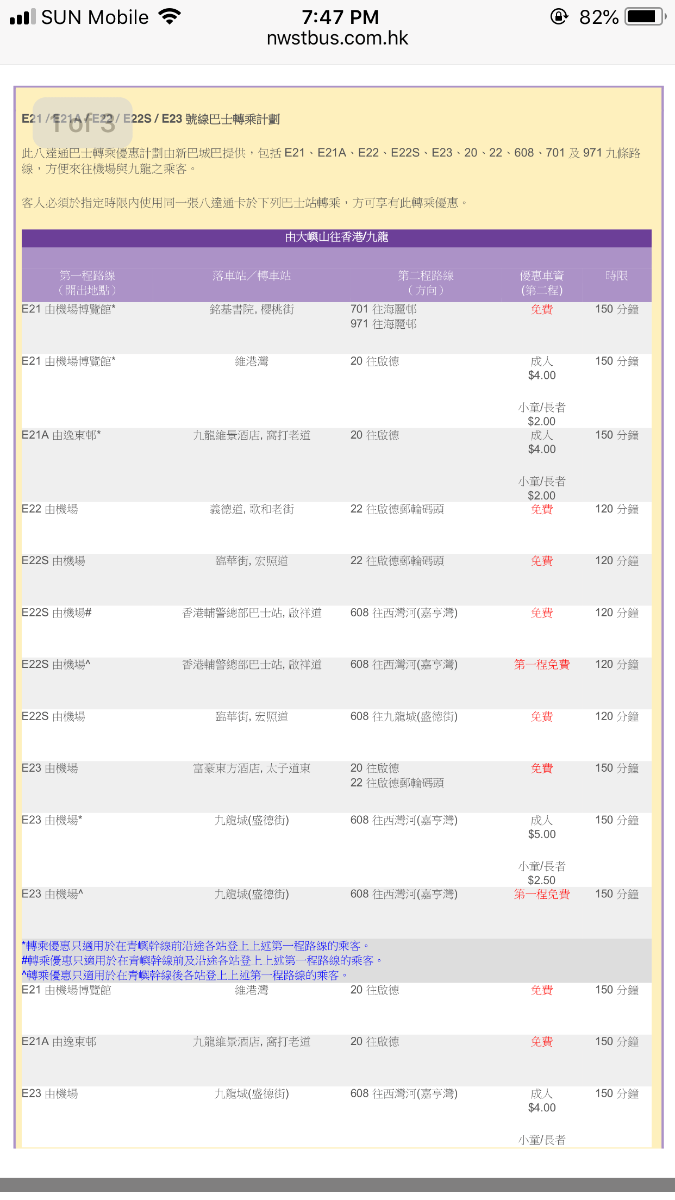
Task: Tap the '$5.00' adult fare
Action: [x=542, y=835]
